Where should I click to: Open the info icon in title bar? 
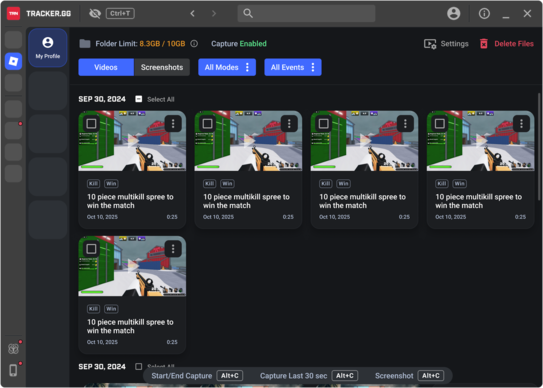[484, 14]
